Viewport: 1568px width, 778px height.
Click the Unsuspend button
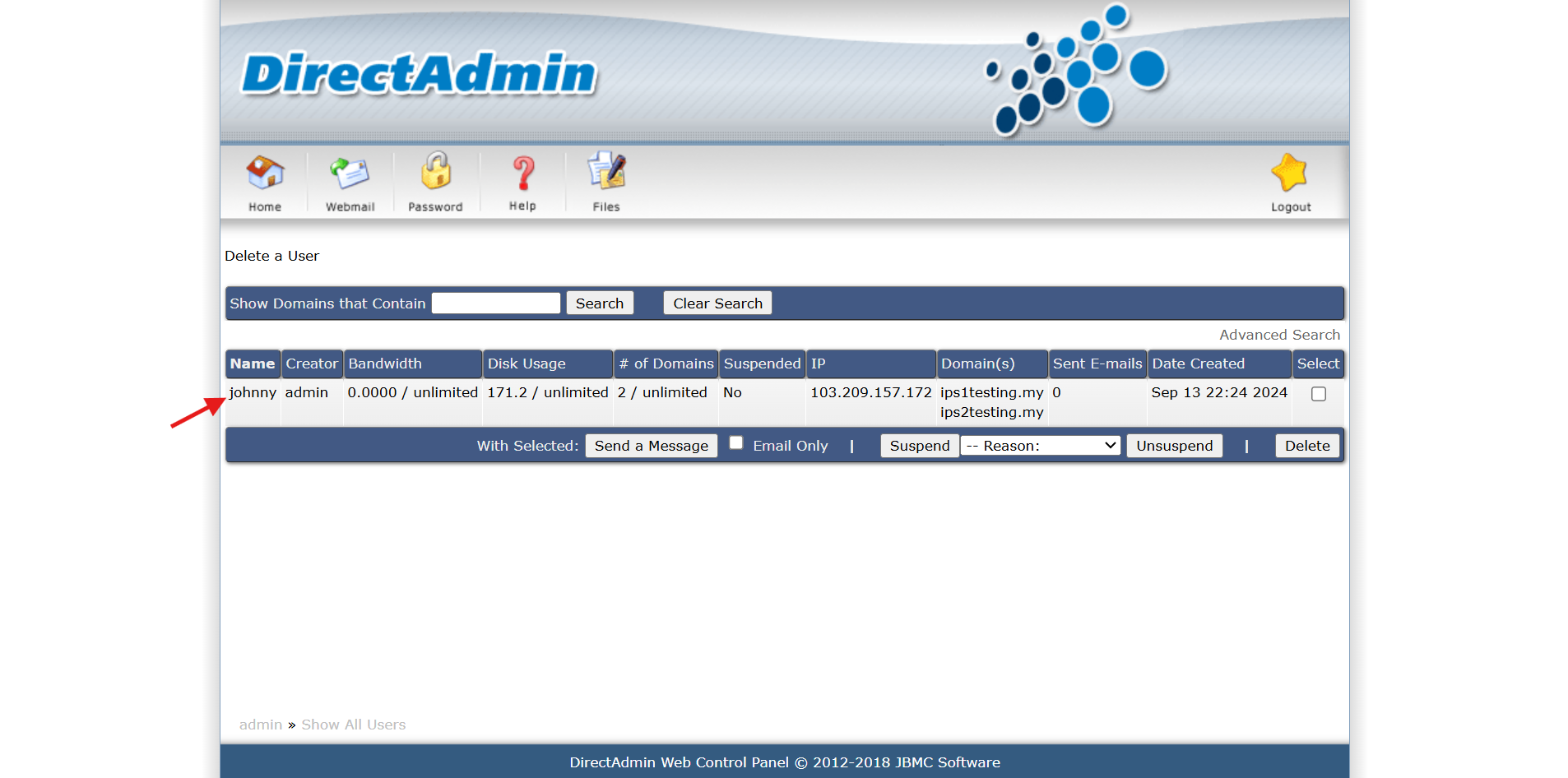[1174, 446]
